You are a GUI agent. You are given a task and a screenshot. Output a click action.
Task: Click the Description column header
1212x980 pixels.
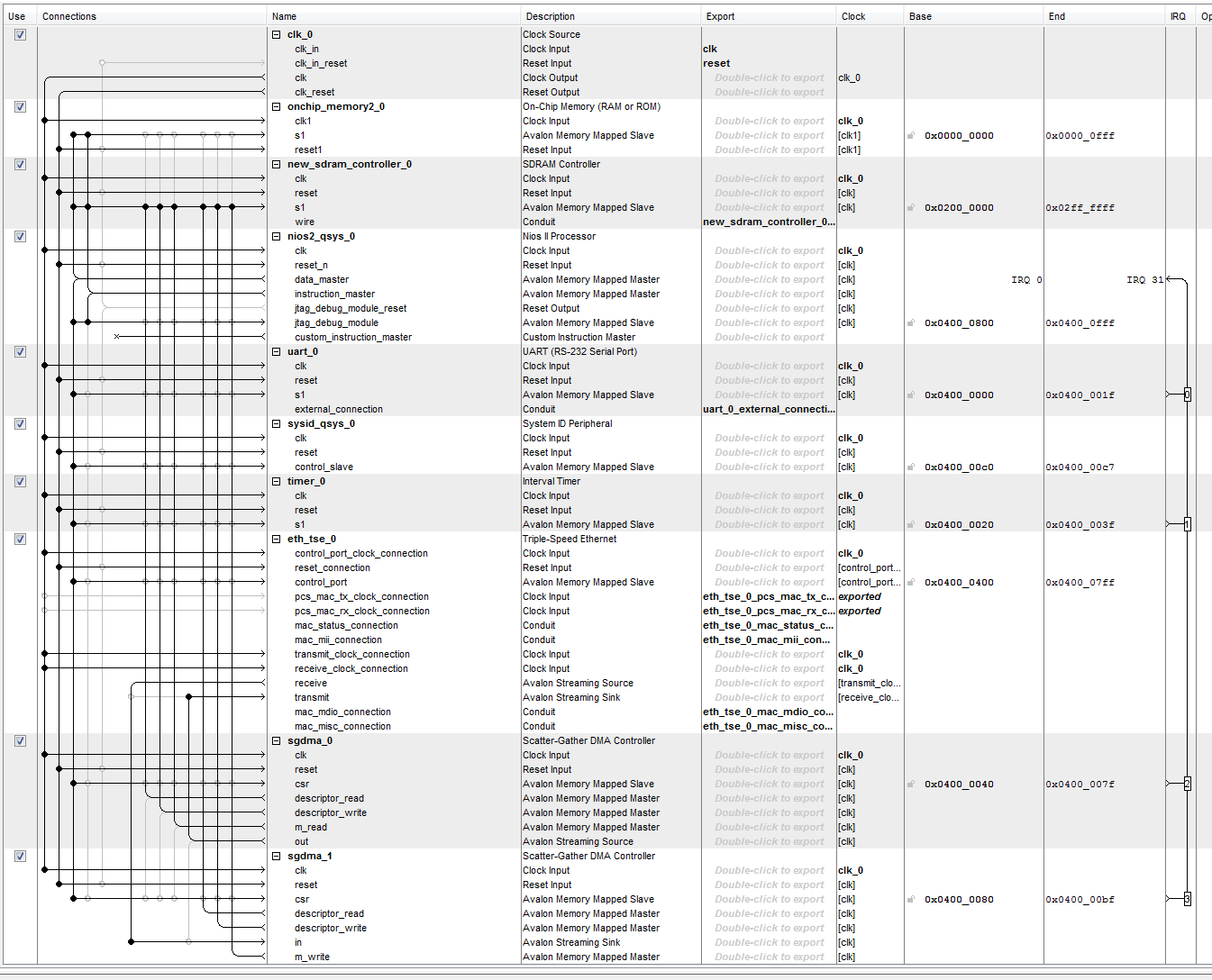pos(611,16)
